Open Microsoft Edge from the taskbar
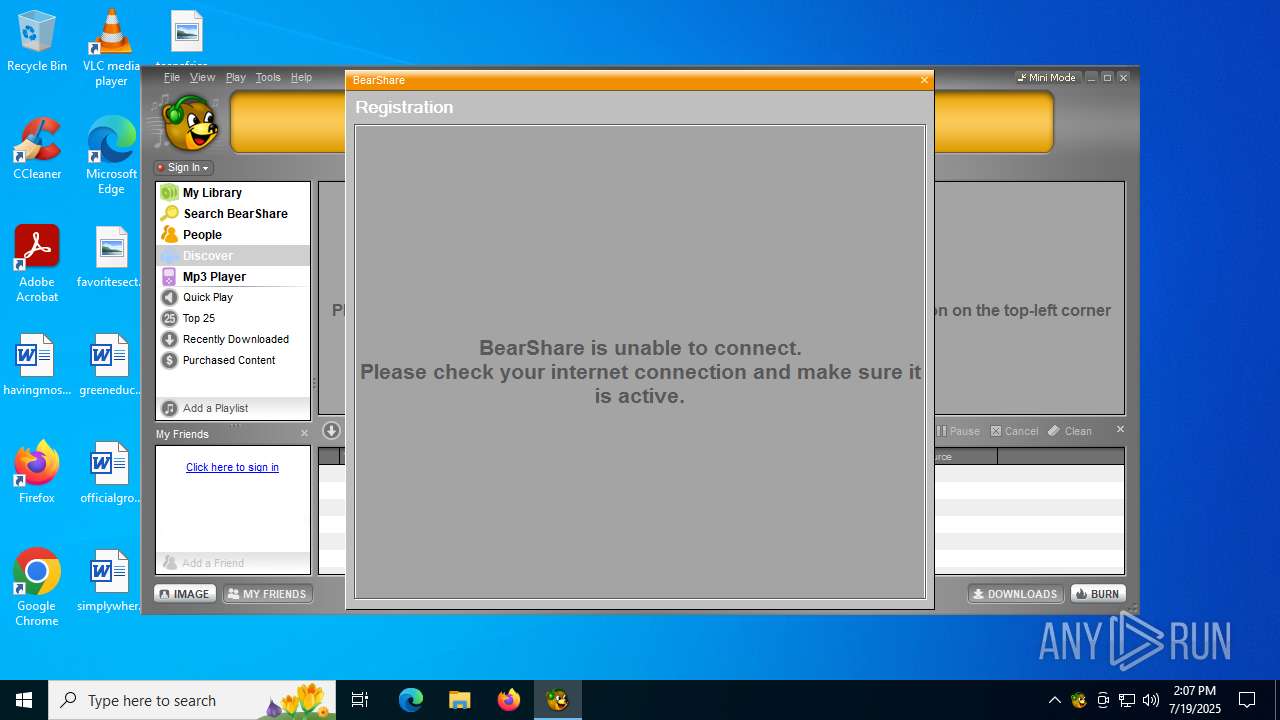This screenshot has width=1280, height=720. tap(411, 700)
